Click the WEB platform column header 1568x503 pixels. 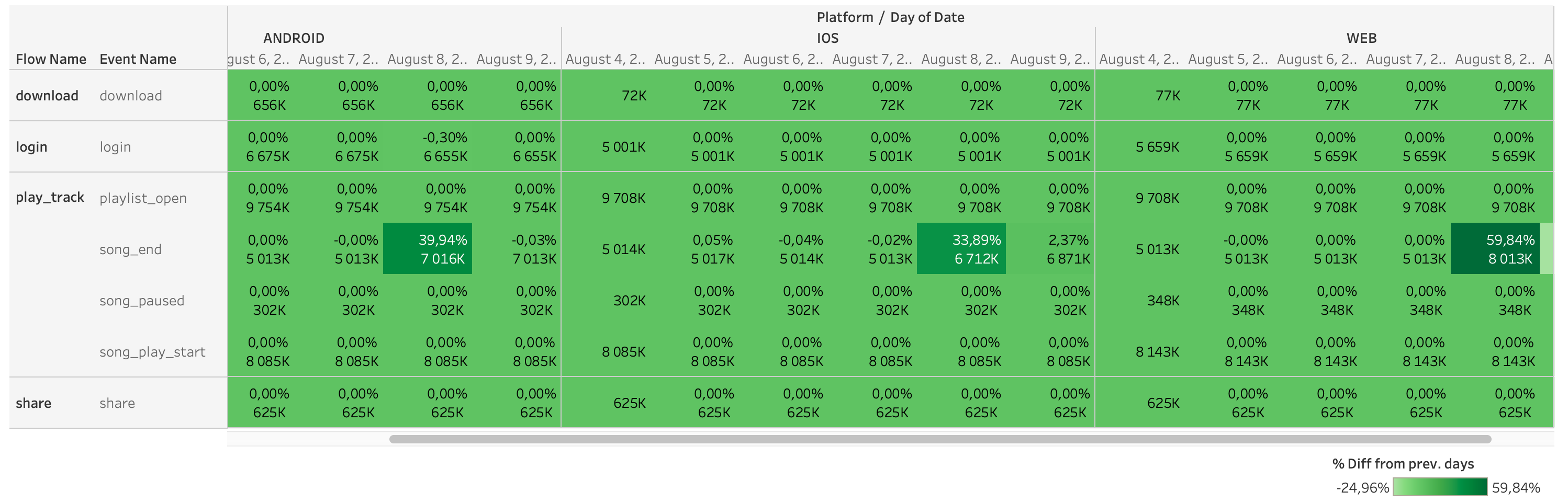pos(1361,38)
